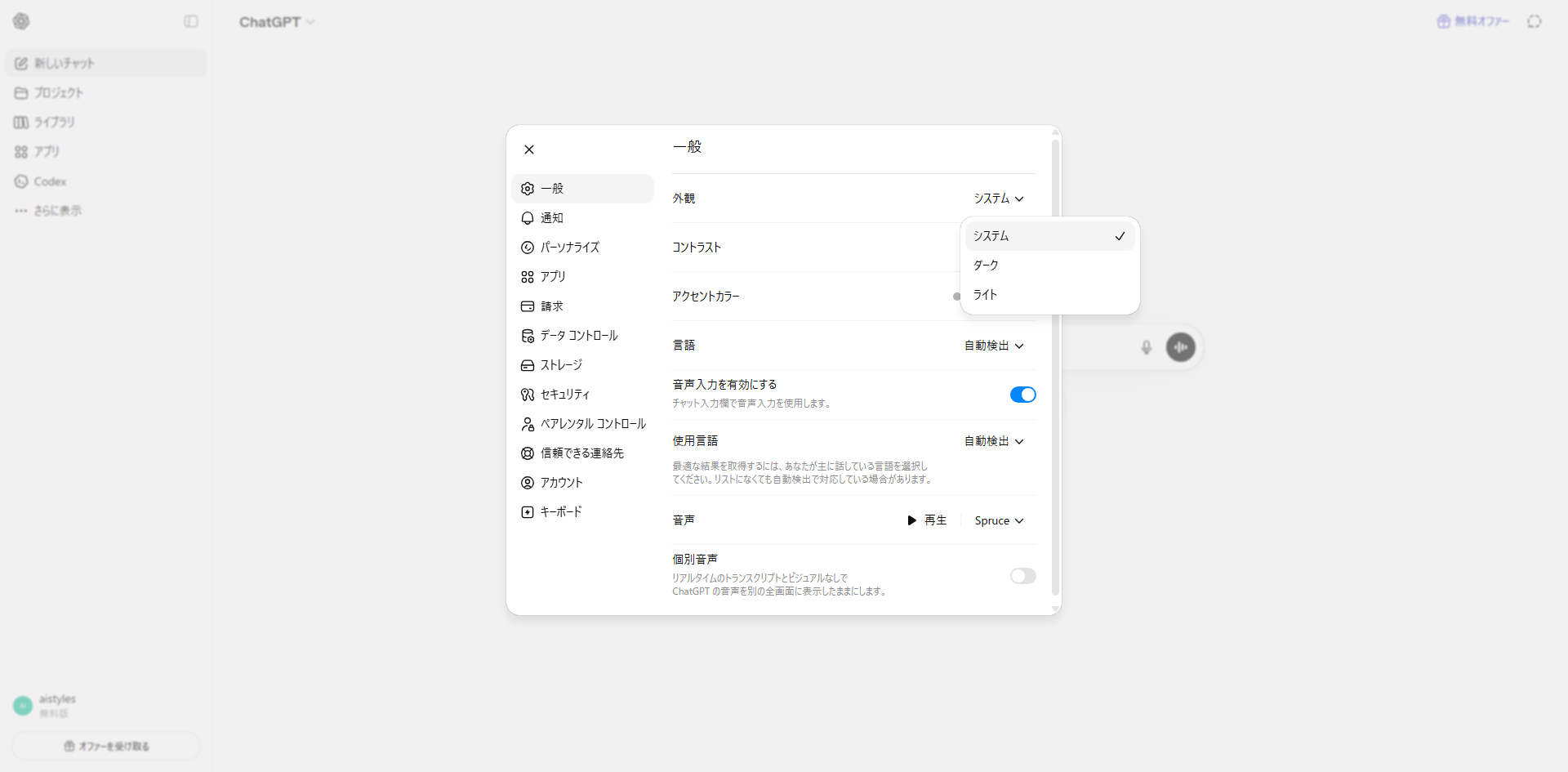Click the dashed circle icon at top right
Screen dimensions: 1568x772
point(1535,21)
